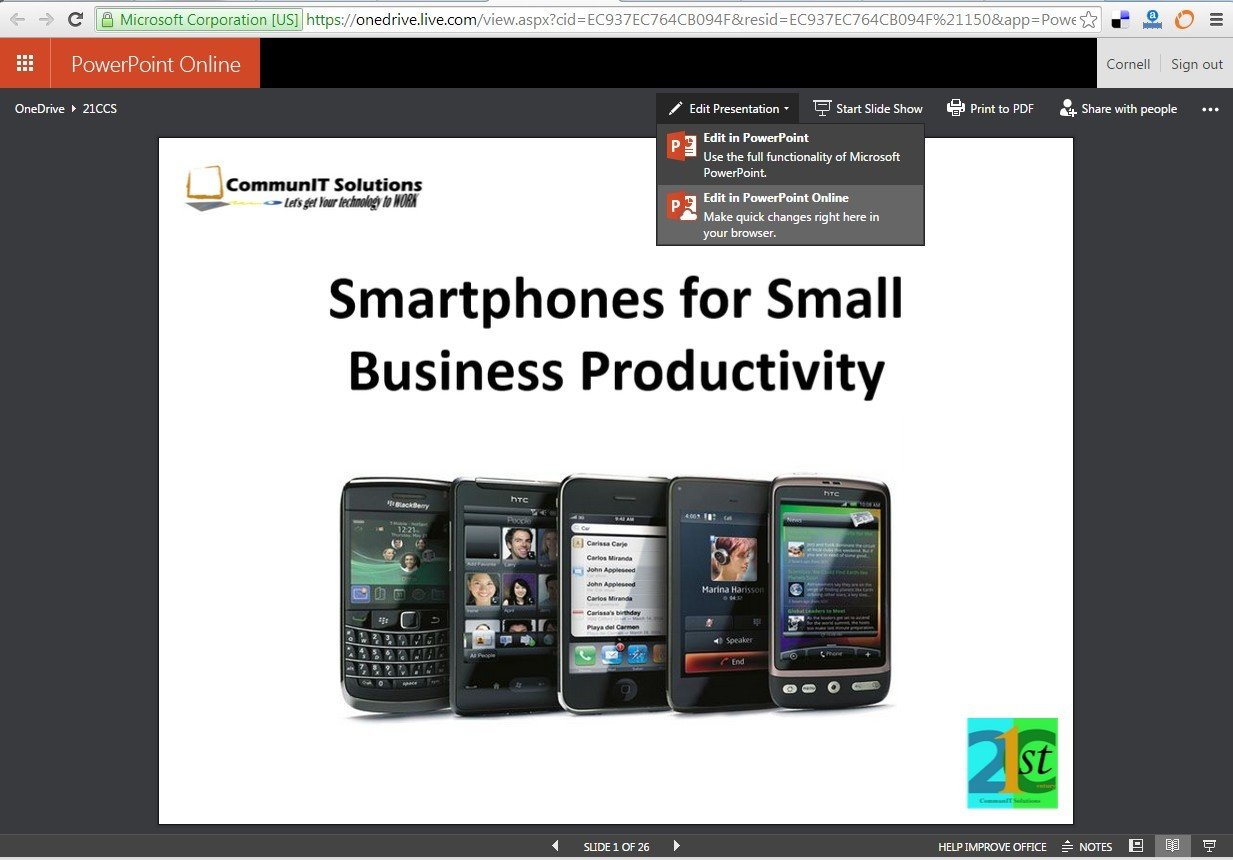Open the Delicious extension icon
This screenshot has width=1233, height=860.
click(1121, 19)
